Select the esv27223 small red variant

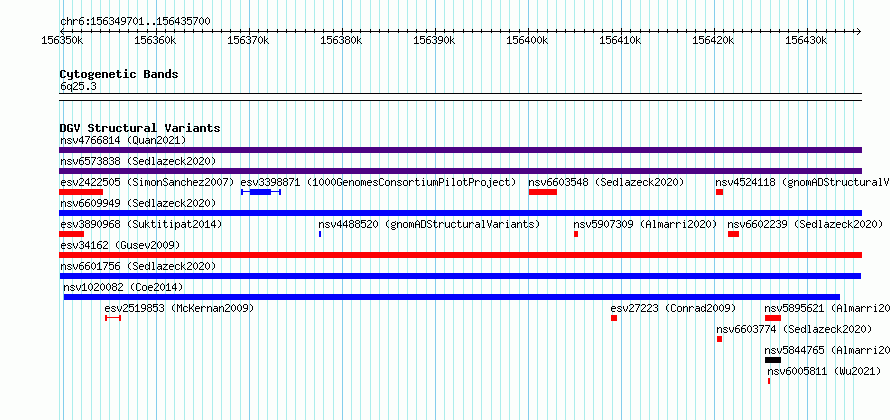(x=614, y=318)
